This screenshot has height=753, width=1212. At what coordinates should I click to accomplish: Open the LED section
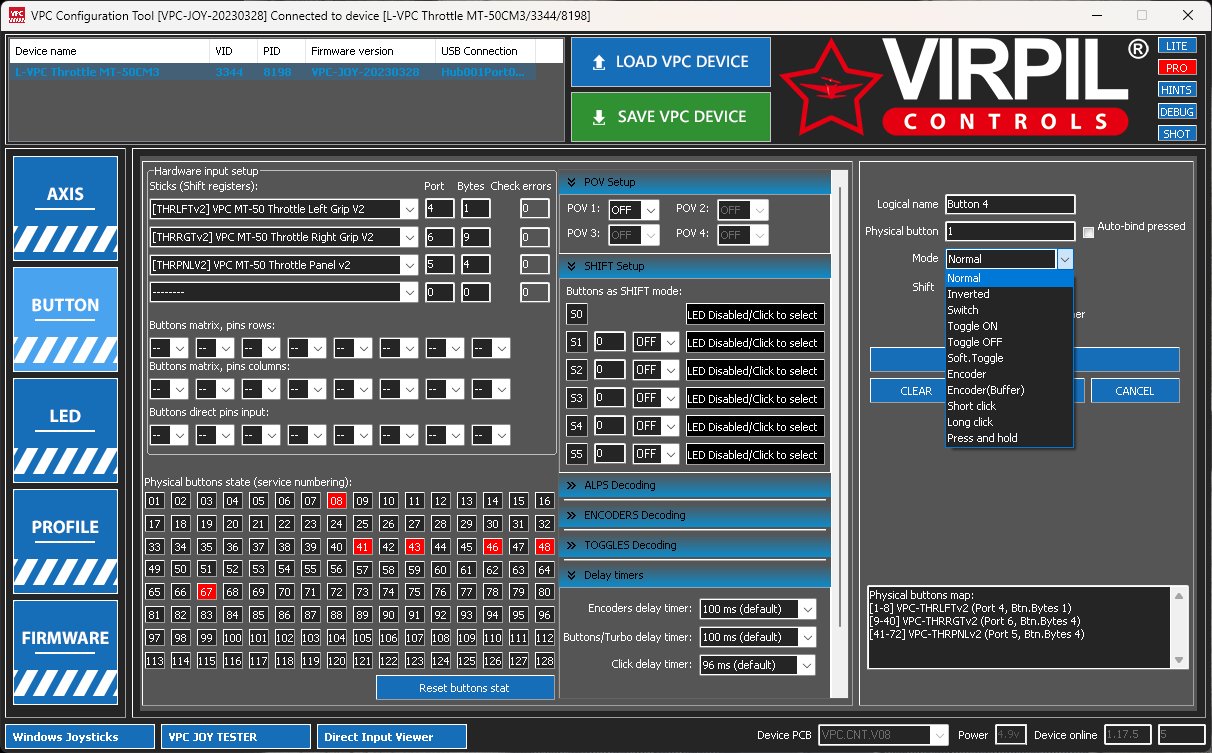pos(65,430)
